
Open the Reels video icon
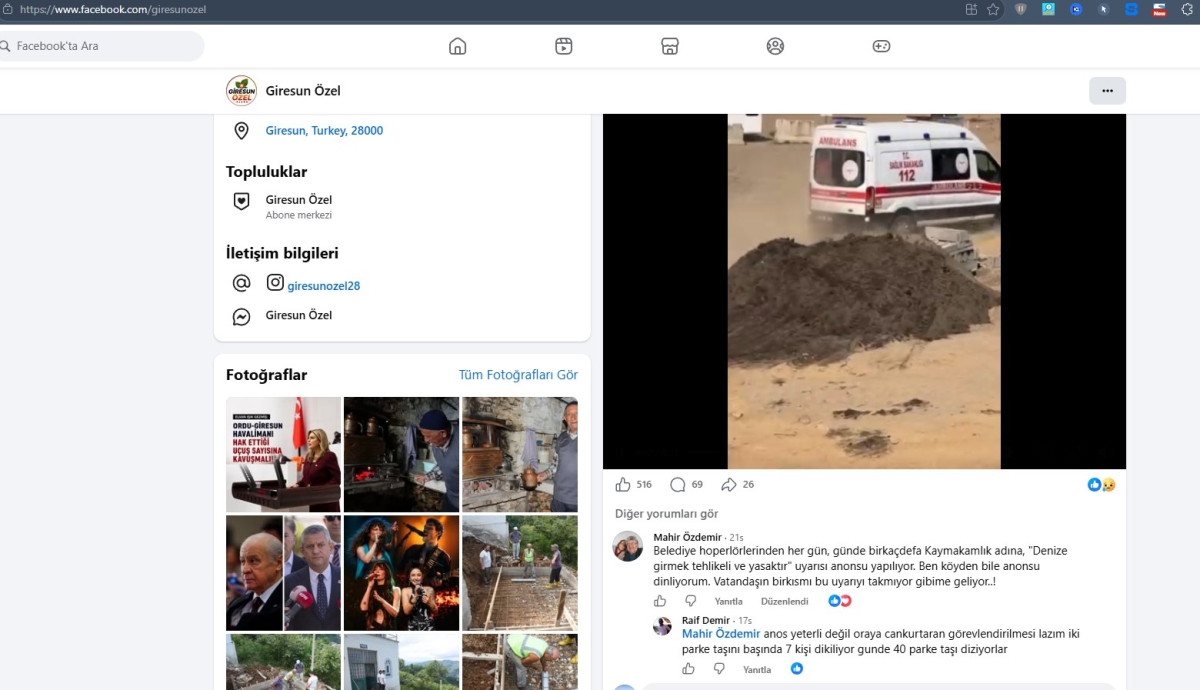tap(564, 46)
